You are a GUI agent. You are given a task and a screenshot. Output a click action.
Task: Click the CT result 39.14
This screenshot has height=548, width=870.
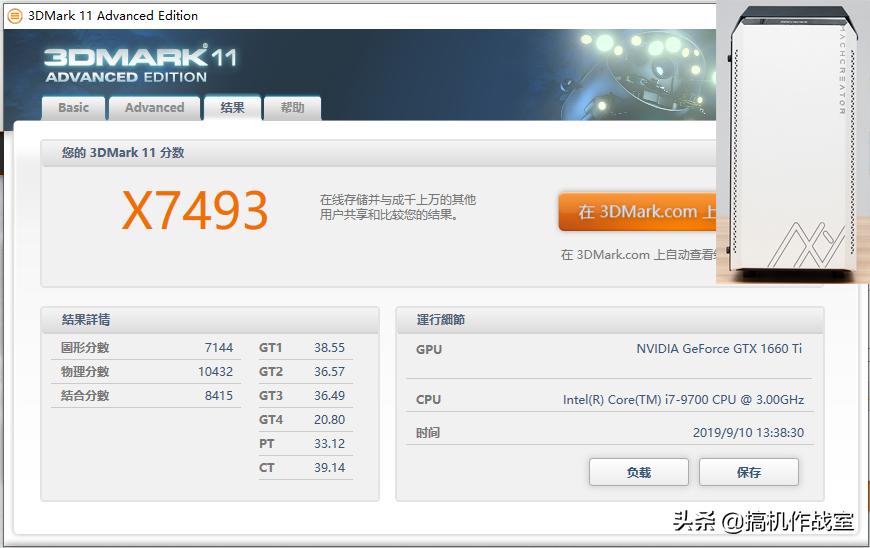coord(330,468)
